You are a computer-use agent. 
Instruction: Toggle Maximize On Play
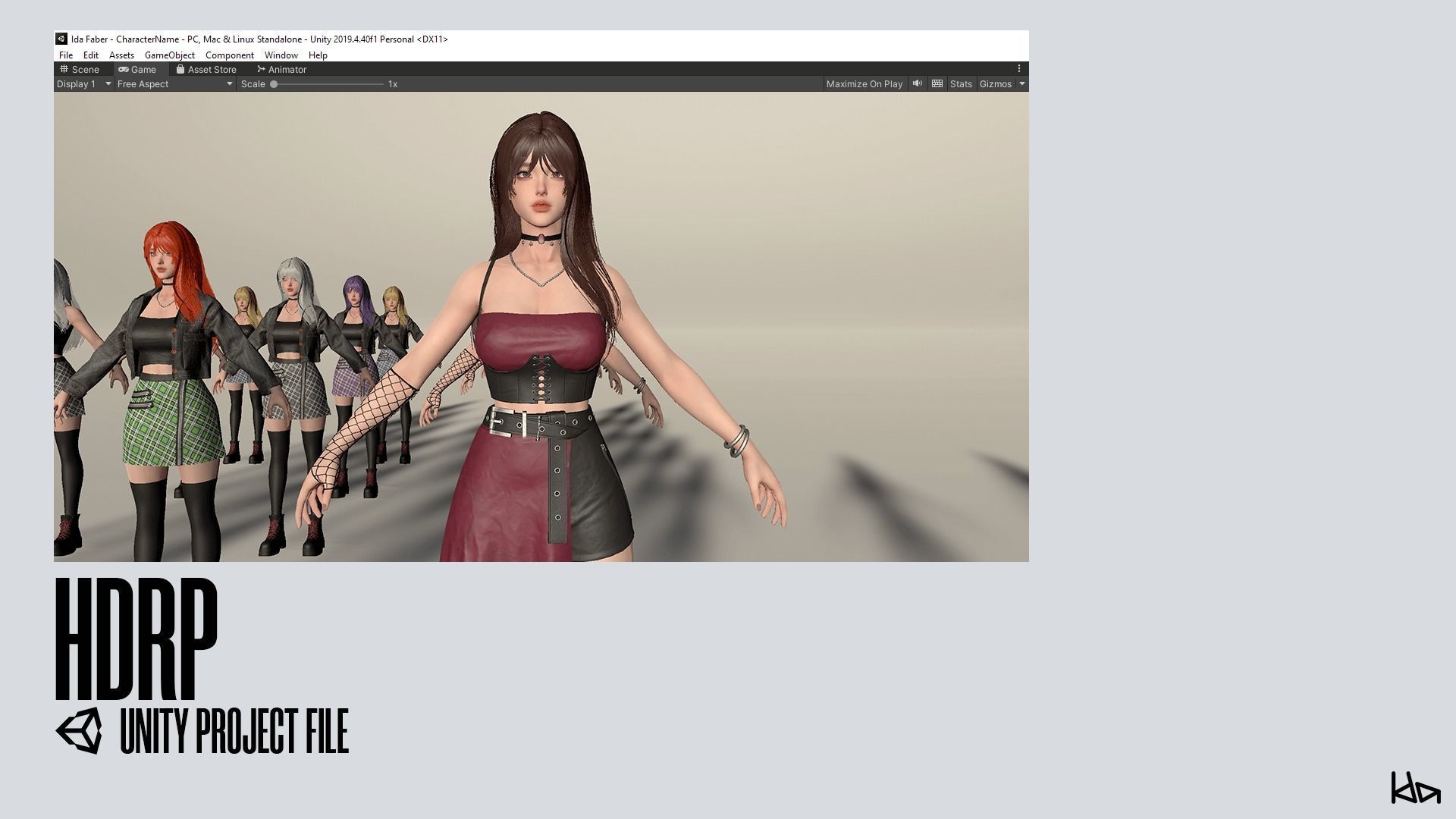pyautogui.click(x=864, y=84)
